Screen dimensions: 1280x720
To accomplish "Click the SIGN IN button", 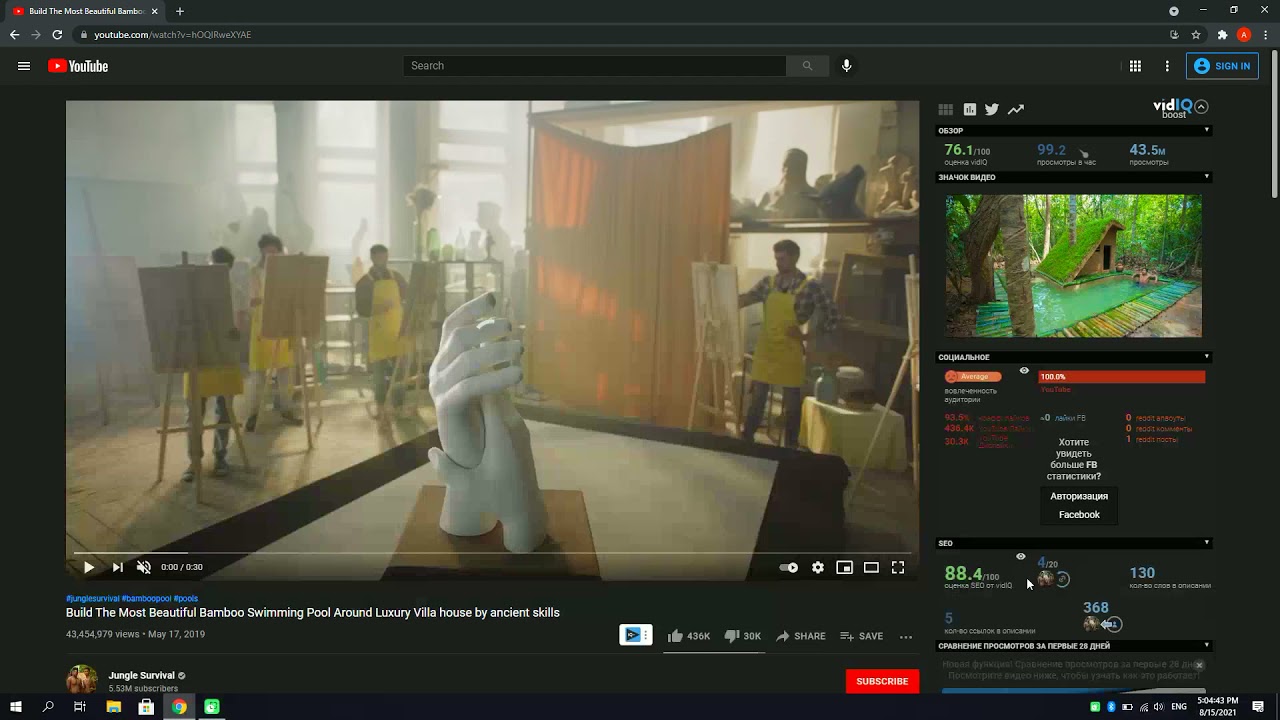I will (x=1222, y=66).
